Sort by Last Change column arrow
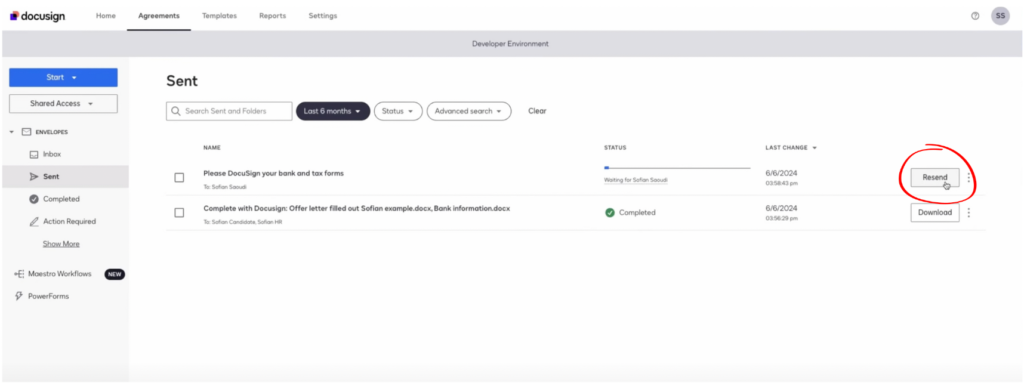The width and height of the screenshot is (1024, 383). click(814, 148)
